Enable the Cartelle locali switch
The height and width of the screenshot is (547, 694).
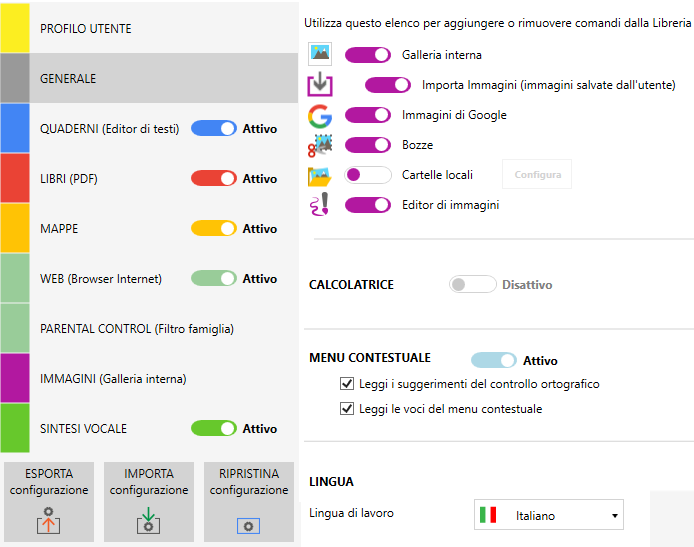coord(368,175)
